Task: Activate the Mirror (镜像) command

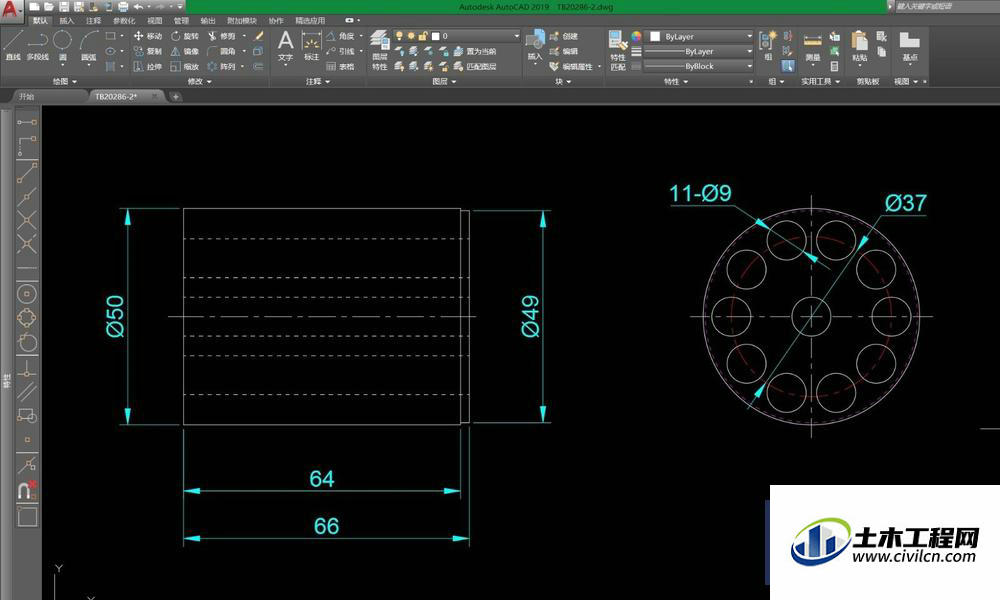Action: 186,51
